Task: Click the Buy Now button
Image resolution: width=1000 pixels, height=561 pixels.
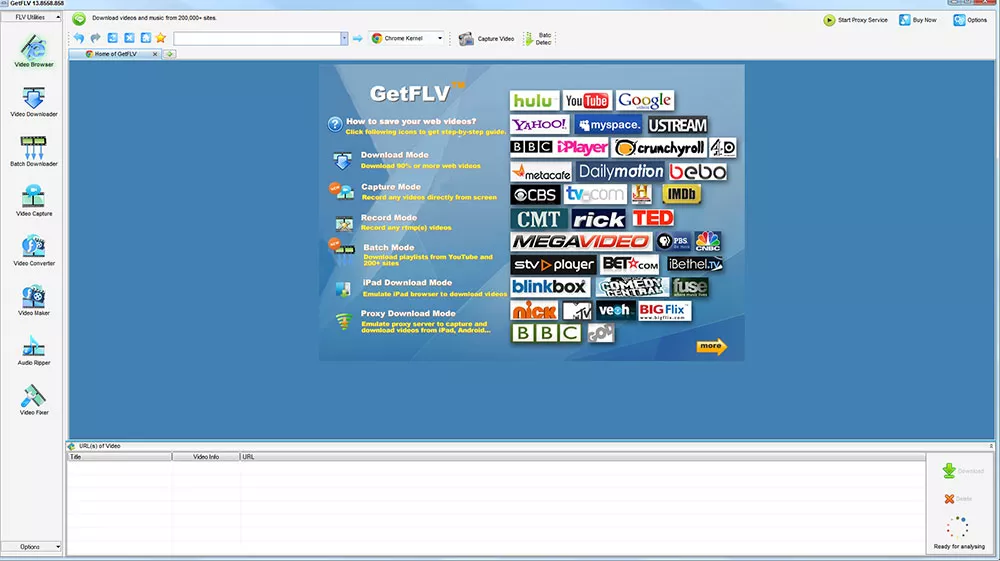Action: pos(918,20)
